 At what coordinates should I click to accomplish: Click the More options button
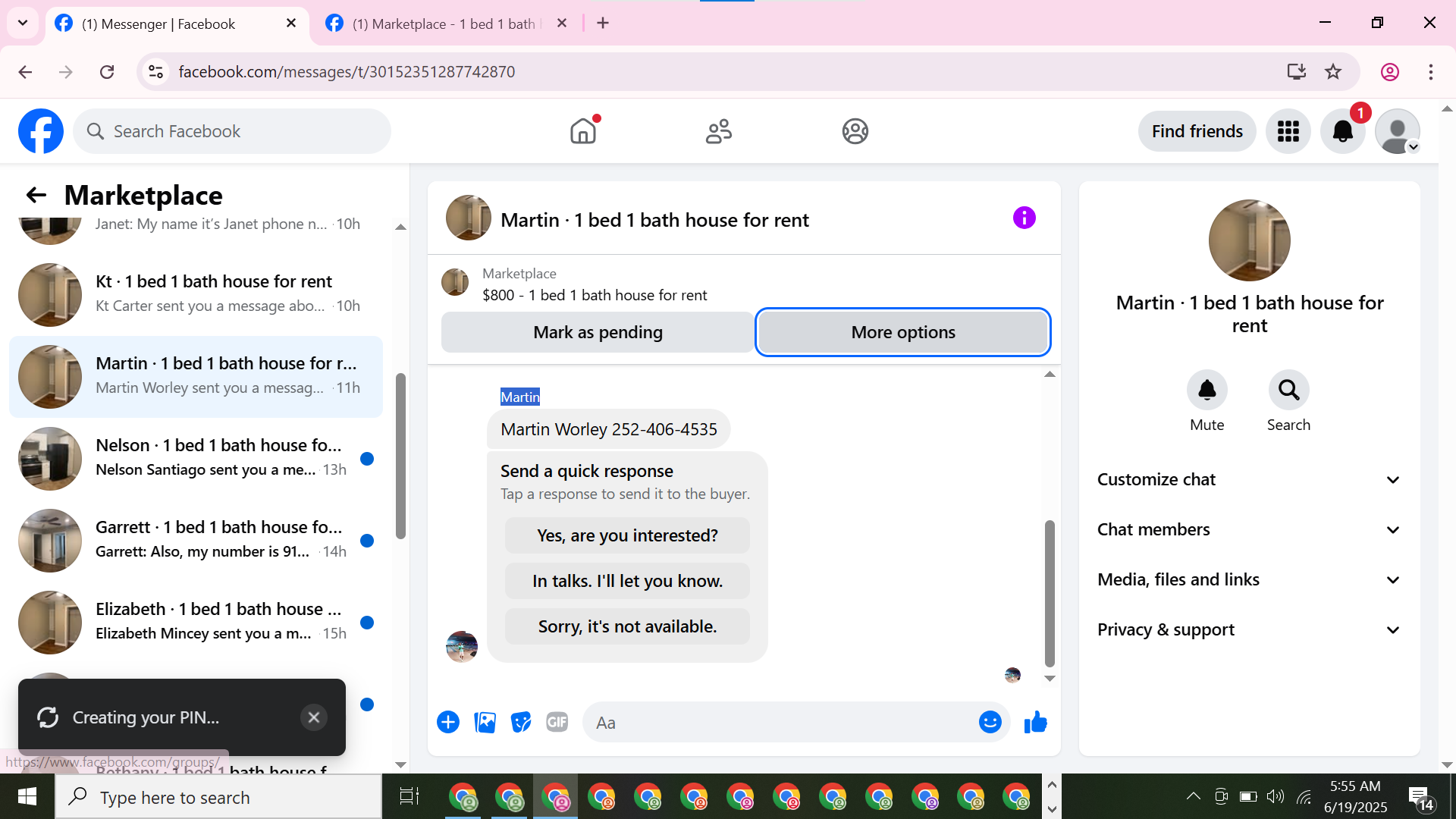pos(902,332)
